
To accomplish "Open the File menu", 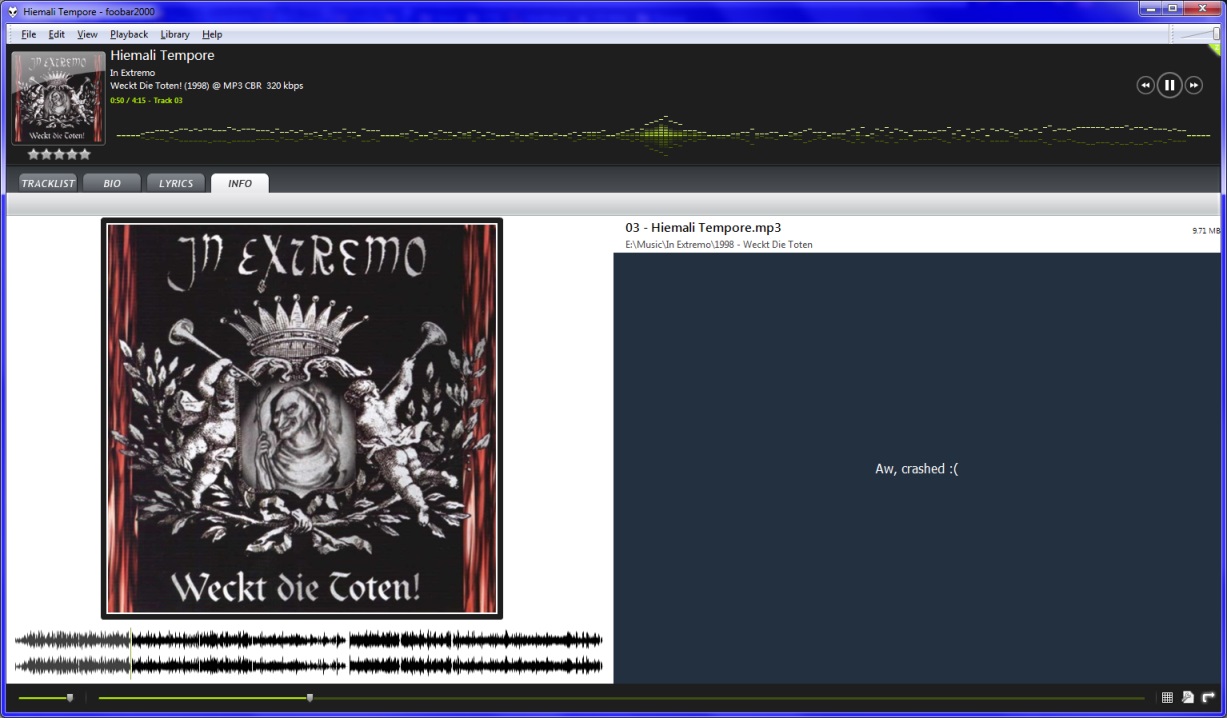I will [x=29, y=34].
